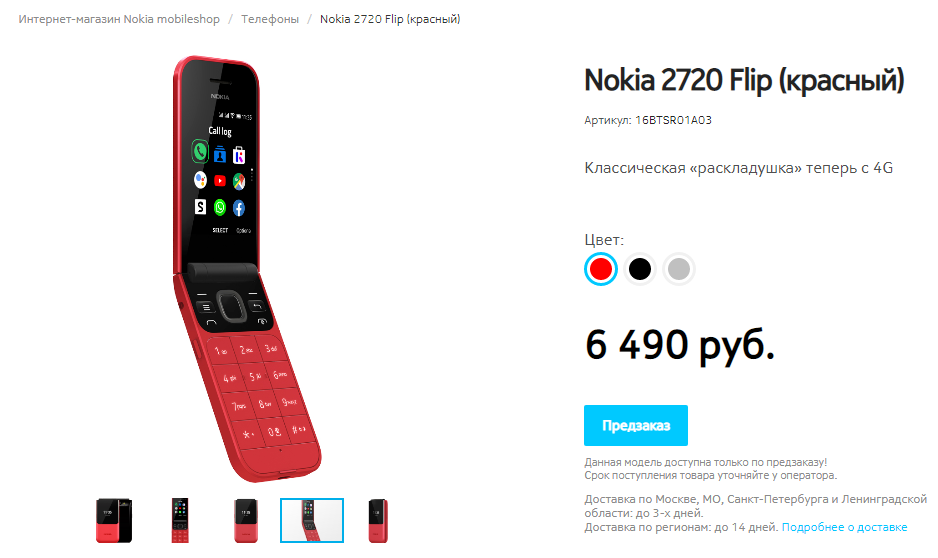This screenshot has height=558, width=938.
Task: Click the red YouTube icon on phone
Action: (x=220, y=181)
